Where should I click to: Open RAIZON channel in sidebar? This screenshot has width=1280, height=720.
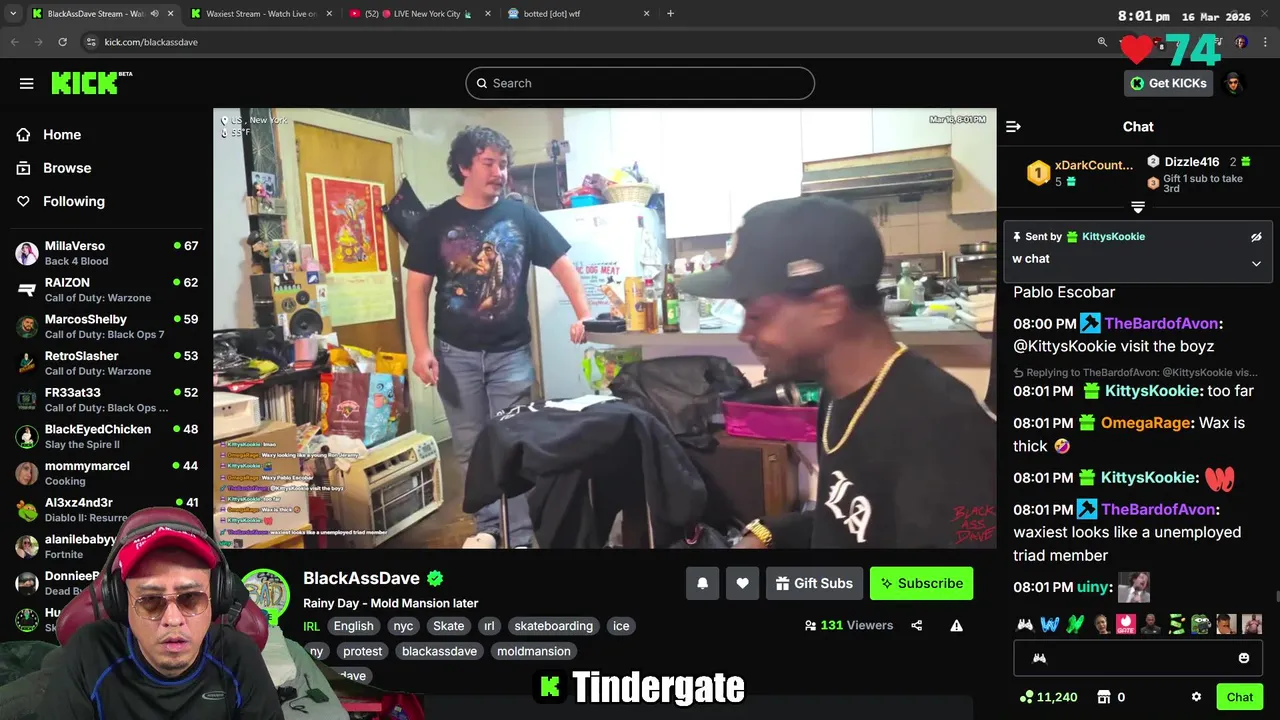pos(106,290)
